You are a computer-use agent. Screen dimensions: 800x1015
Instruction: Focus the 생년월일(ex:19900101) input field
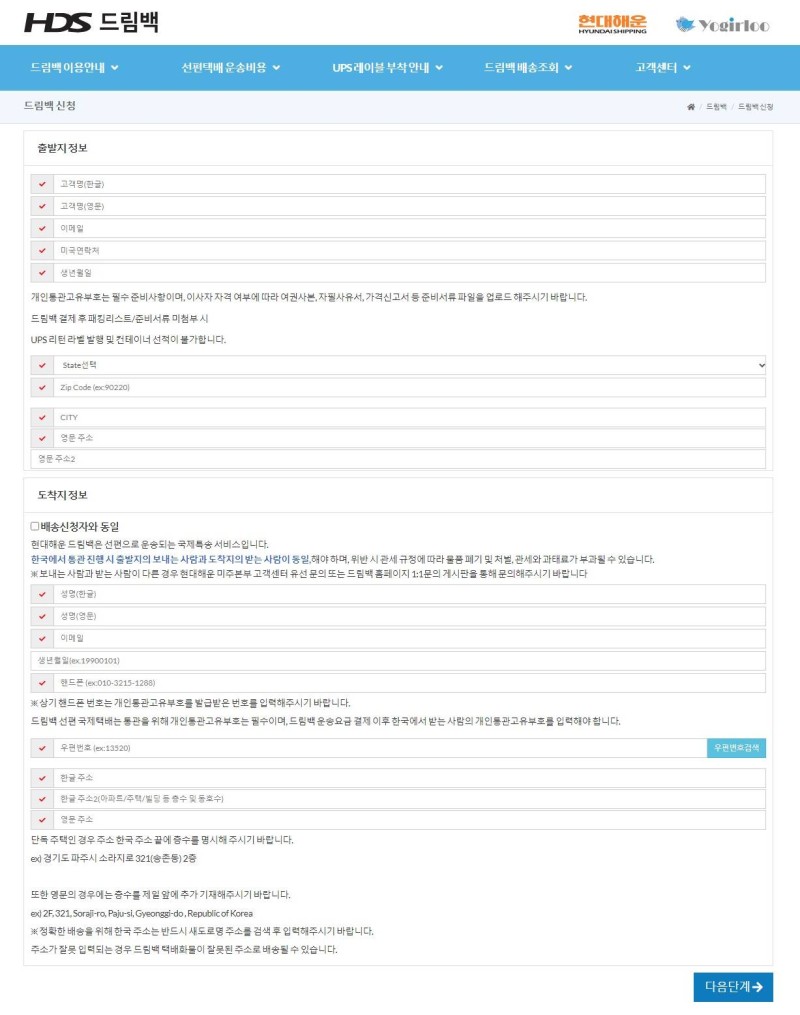click(398, 660)
